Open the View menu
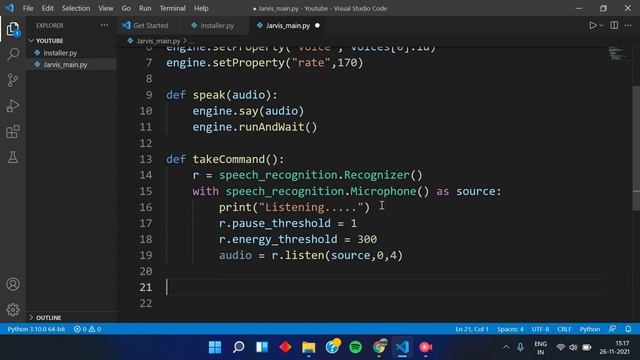This screenshot has width=640, height=360. click(105, 8)
